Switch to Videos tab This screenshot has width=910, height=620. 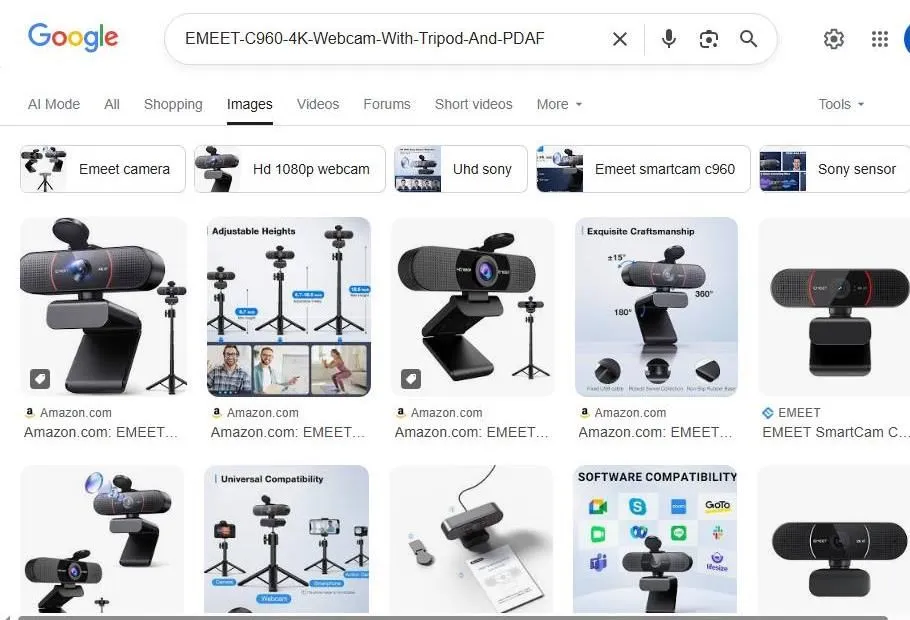click(x=318, y=104)
